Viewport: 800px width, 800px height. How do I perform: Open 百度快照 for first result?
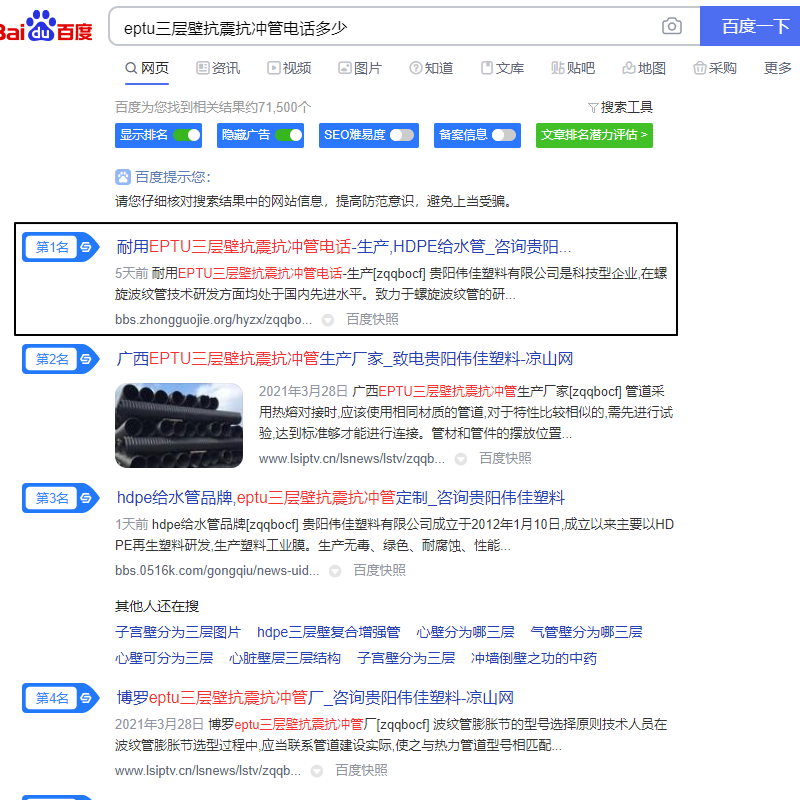click(x=372, y=319)
